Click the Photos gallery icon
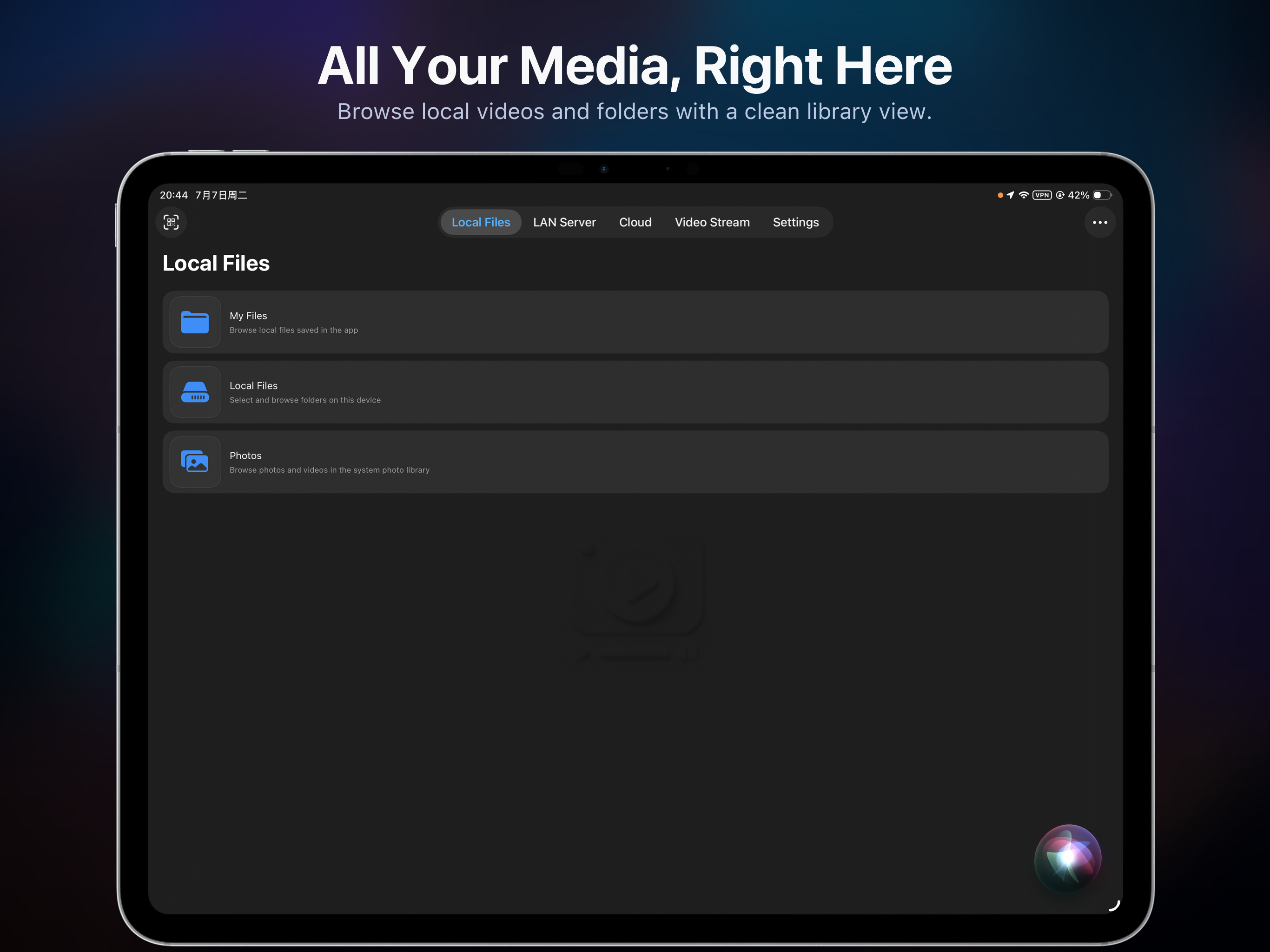Viewport: 1270px width, 952px height. point(195,462)
